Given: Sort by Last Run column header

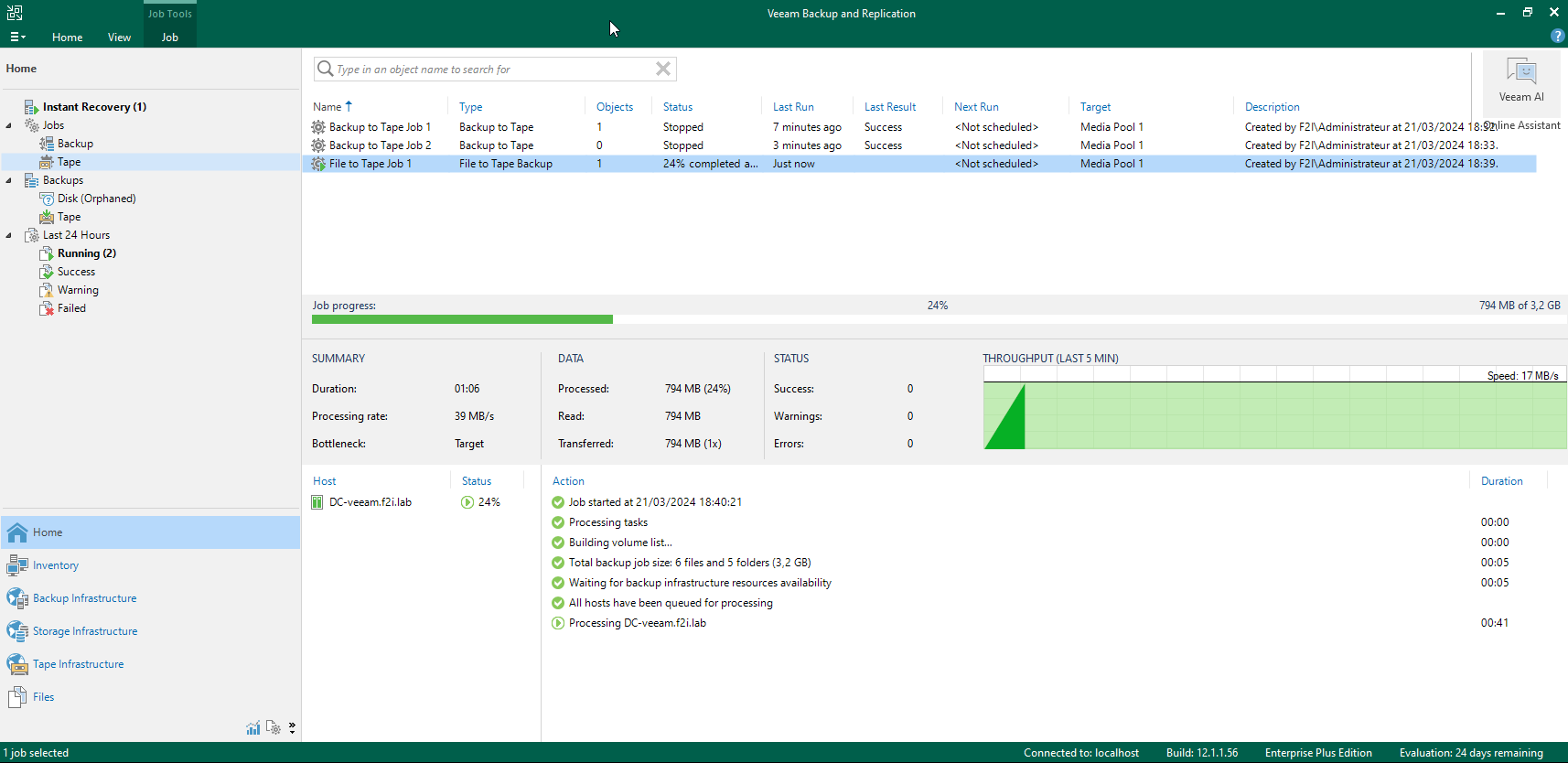Looking at the screenshot, I should point(793,107).
